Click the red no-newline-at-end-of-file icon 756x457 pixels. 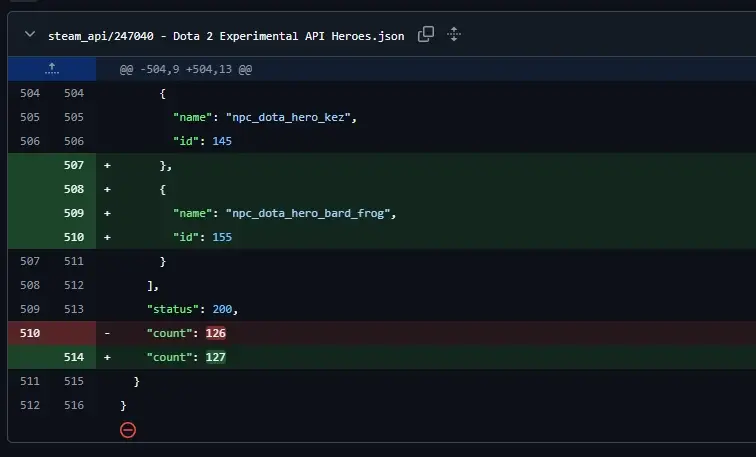click(x=128, y=430)
